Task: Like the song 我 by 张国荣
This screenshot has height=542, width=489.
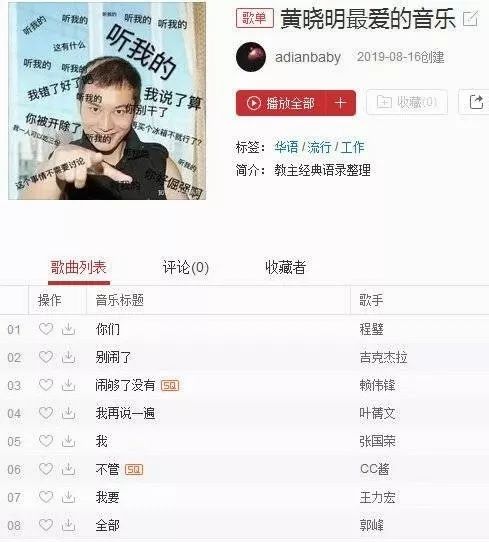Action: tap(46, 441)
